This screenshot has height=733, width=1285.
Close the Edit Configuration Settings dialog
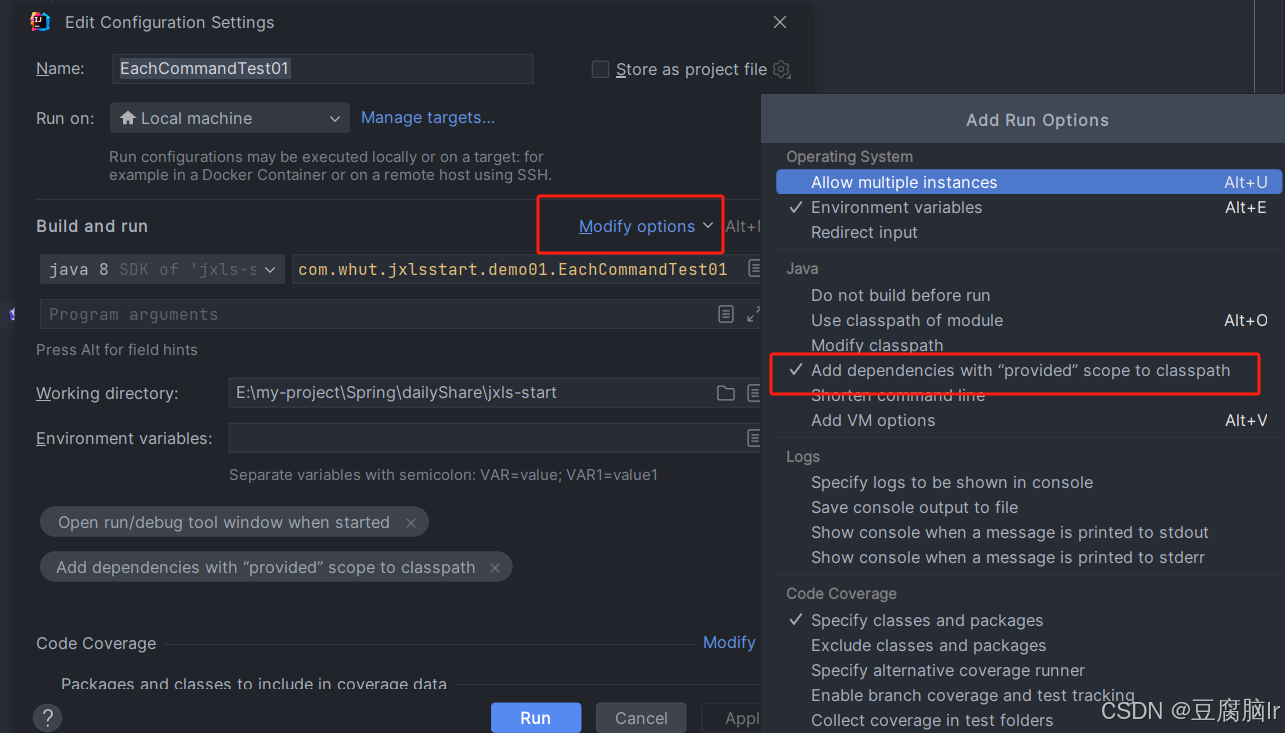[x=780, y=22]
